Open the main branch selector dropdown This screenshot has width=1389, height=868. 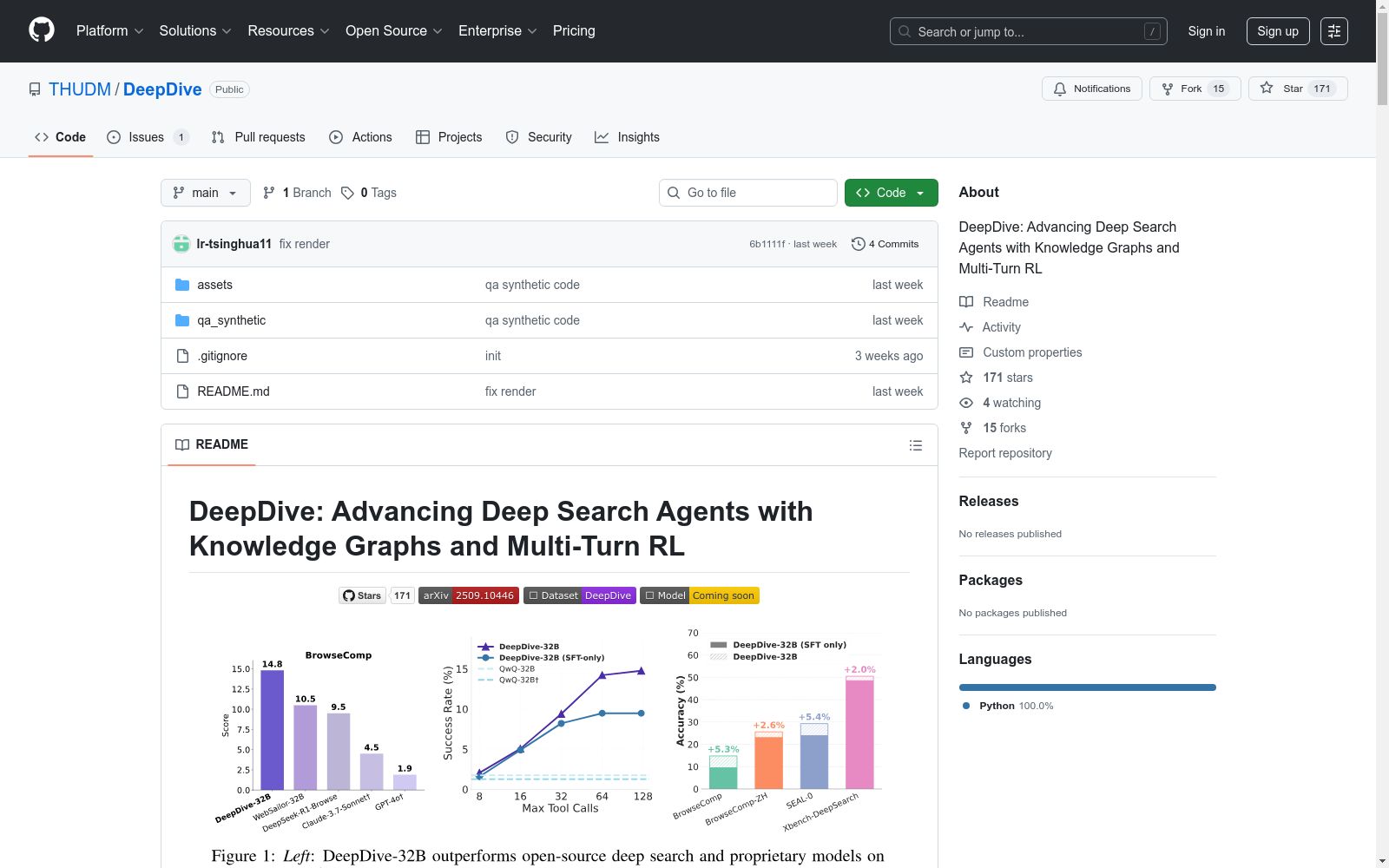[206, 193]
